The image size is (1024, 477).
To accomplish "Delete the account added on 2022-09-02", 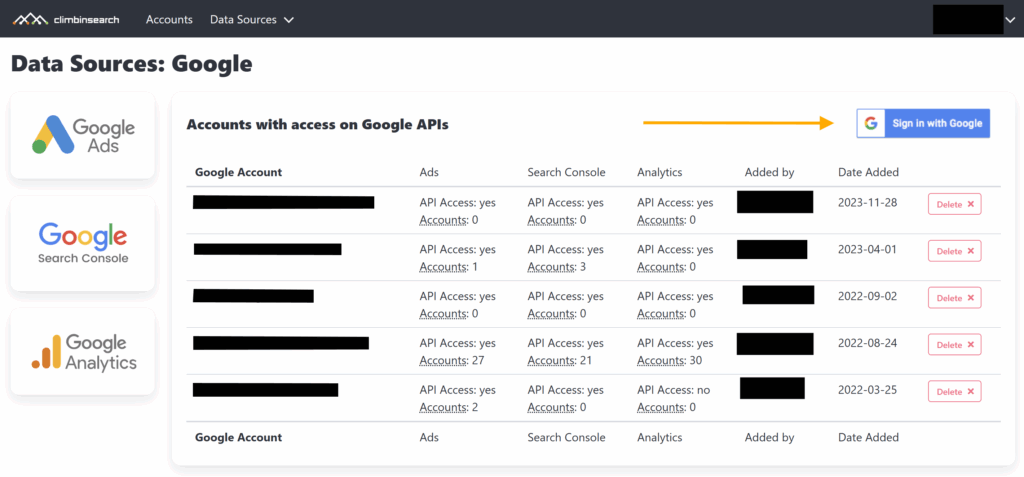I will pyautogui.click(x=954, y=298).
